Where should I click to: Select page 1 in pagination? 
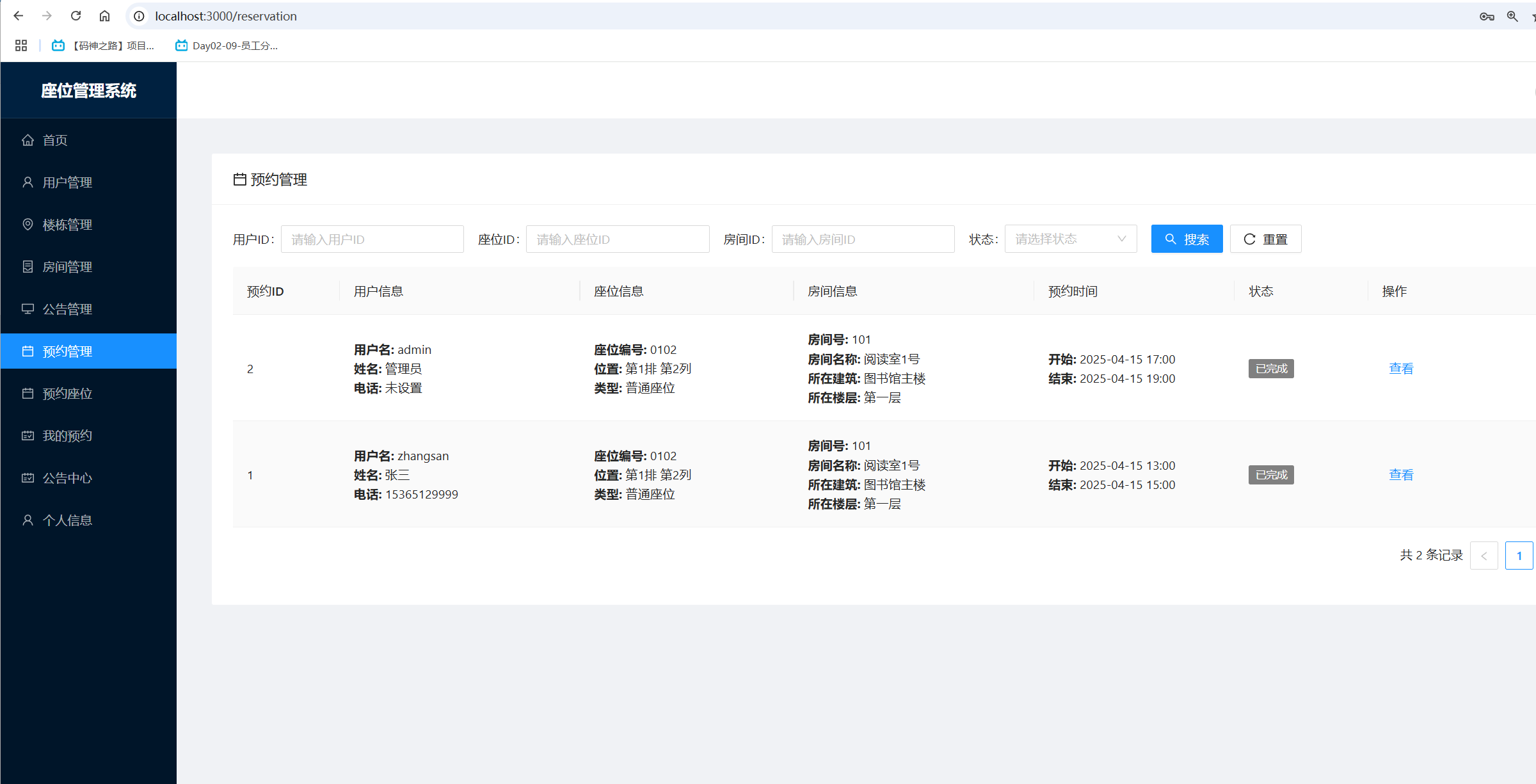click(x=1518, y=556)
